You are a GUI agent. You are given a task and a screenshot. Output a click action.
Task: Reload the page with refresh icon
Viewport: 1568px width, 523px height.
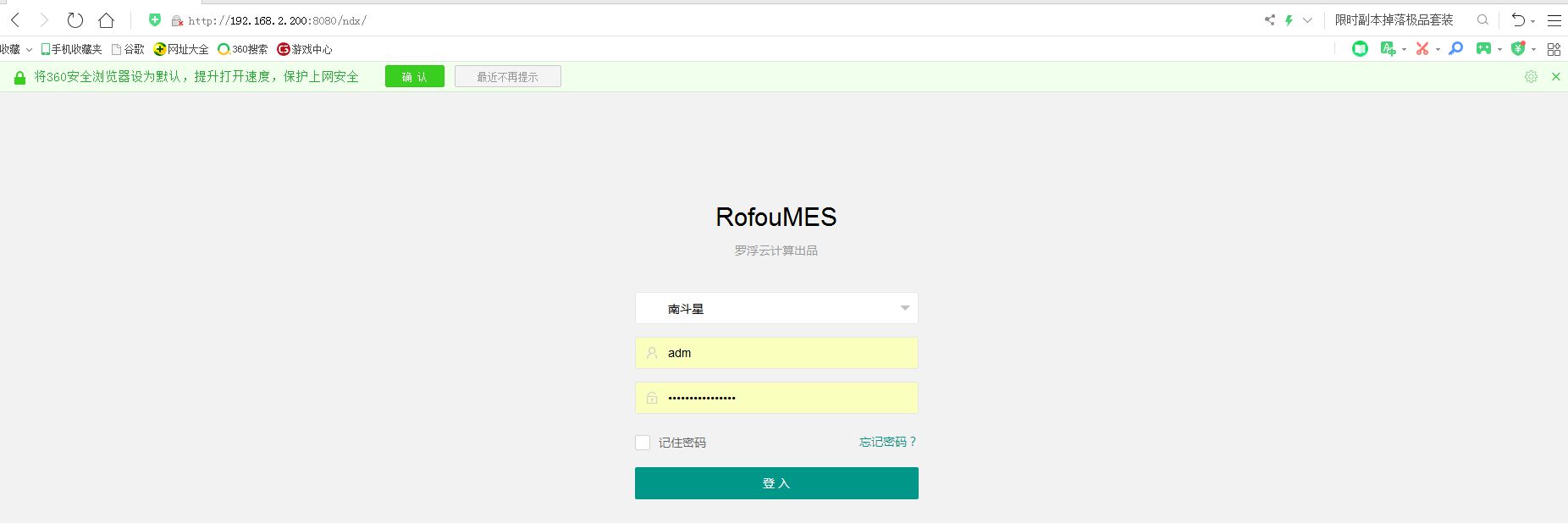click(x=75, y=20)
